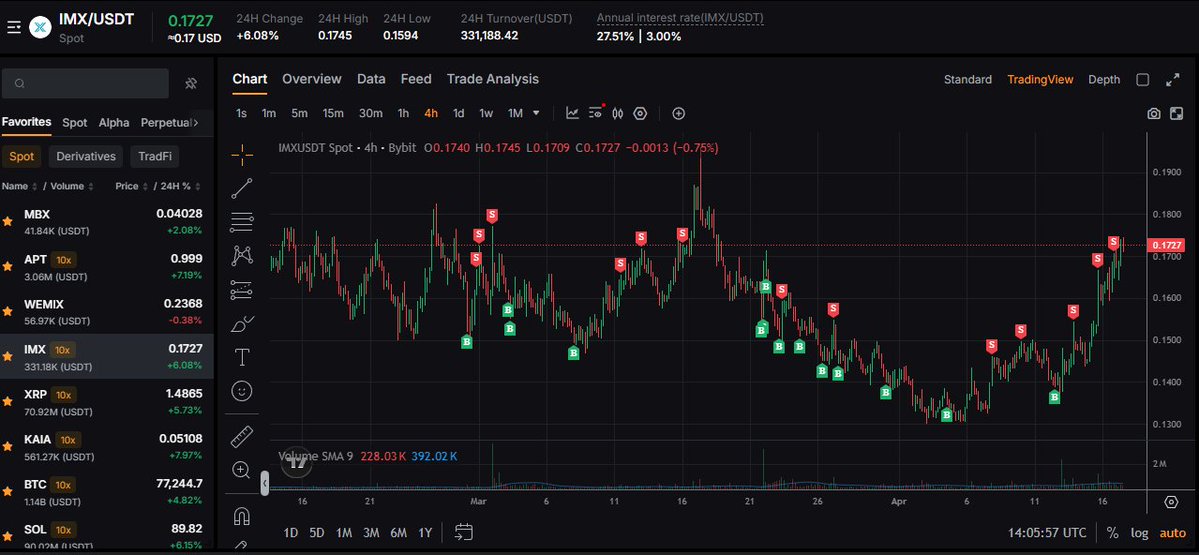The image size is (1199, 555).
Task: Select the brush drawing tool
Action: [x=242, y=323]
